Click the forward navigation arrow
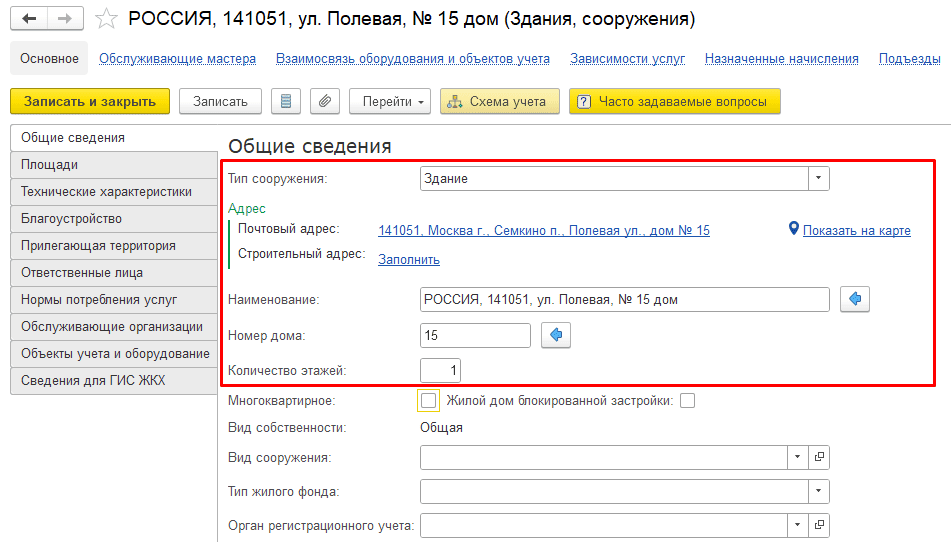951x542 pixels. pyautogui.click(x=65, y=20)
